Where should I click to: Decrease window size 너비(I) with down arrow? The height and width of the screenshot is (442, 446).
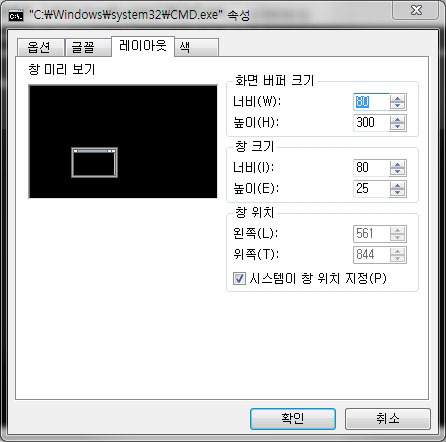(x=397, y=172)
